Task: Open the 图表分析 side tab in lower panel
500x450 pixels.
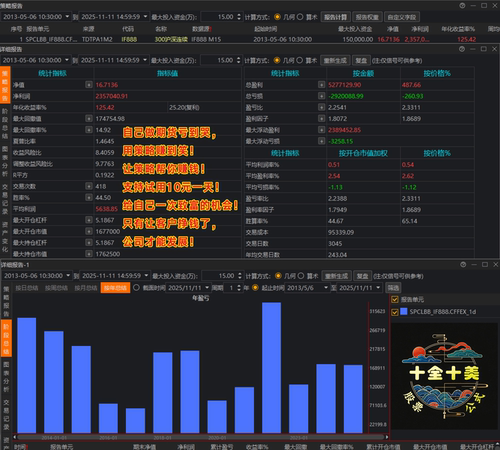Action: click(x=6, y=377)
